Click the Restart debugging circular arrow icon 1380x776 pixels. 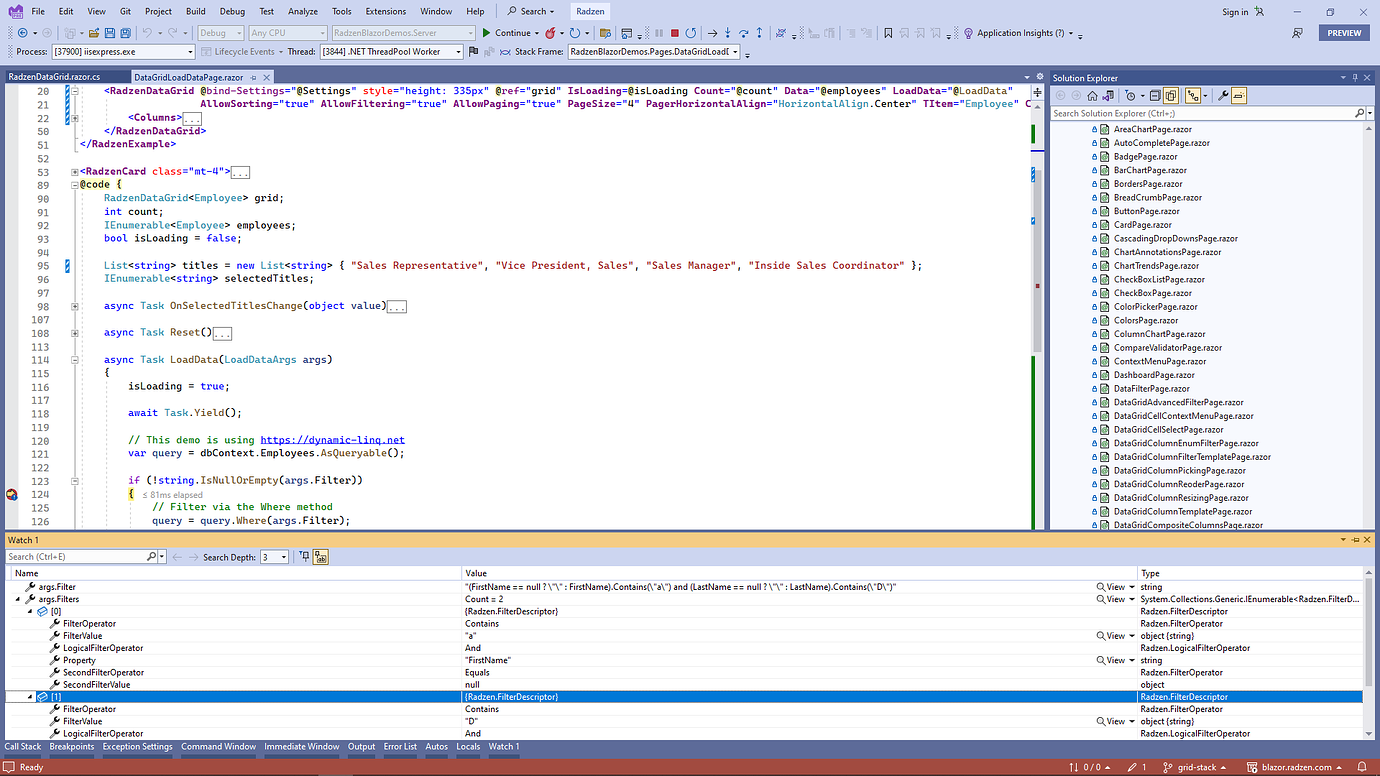point(693,31)
